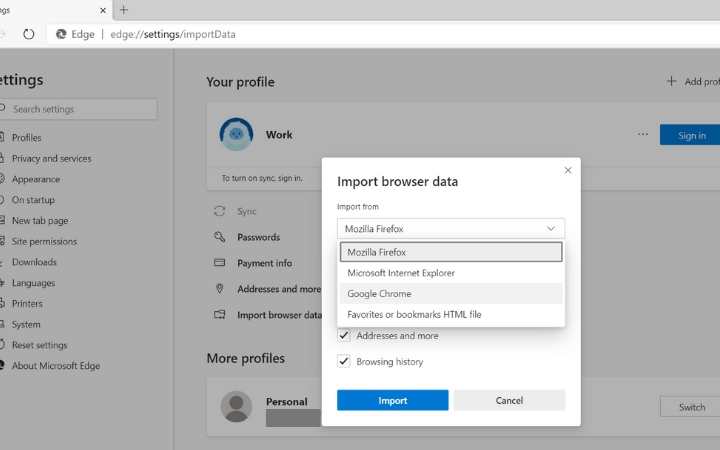Click the Personal profile avatar
This screenshot has width=720, height=450.
click(x=236, y=406)
